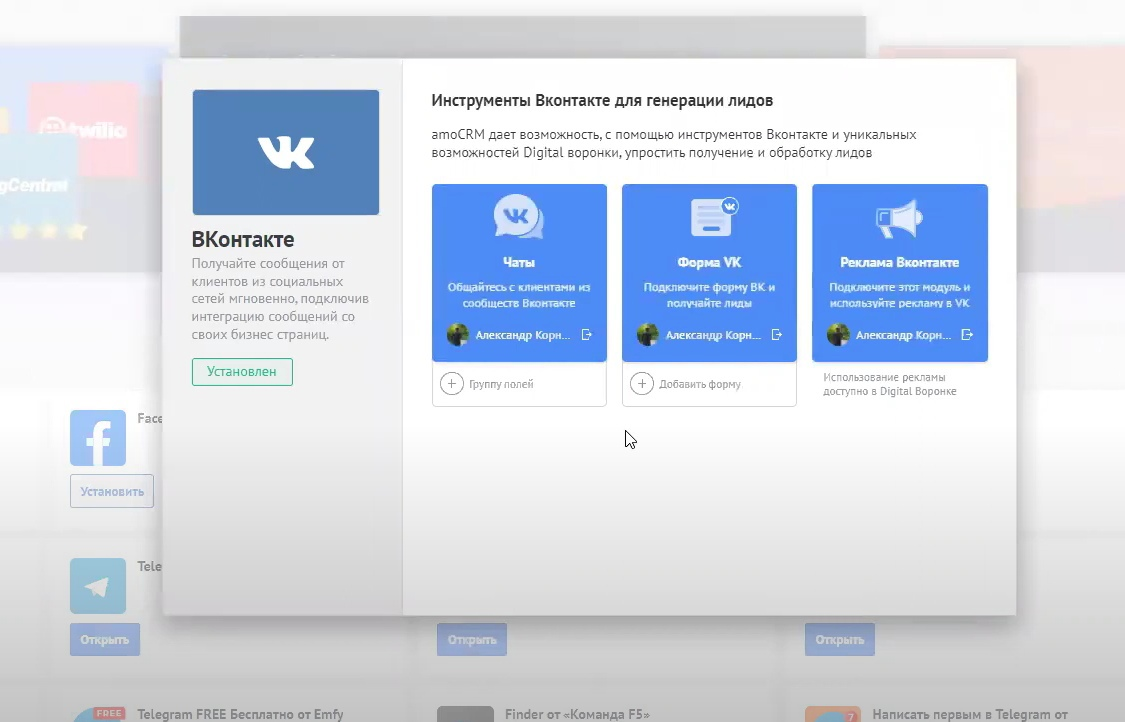Click user avatar on the Чаты card
Viewport: 1125px width, 722px height.
click(x=458, y=334)
